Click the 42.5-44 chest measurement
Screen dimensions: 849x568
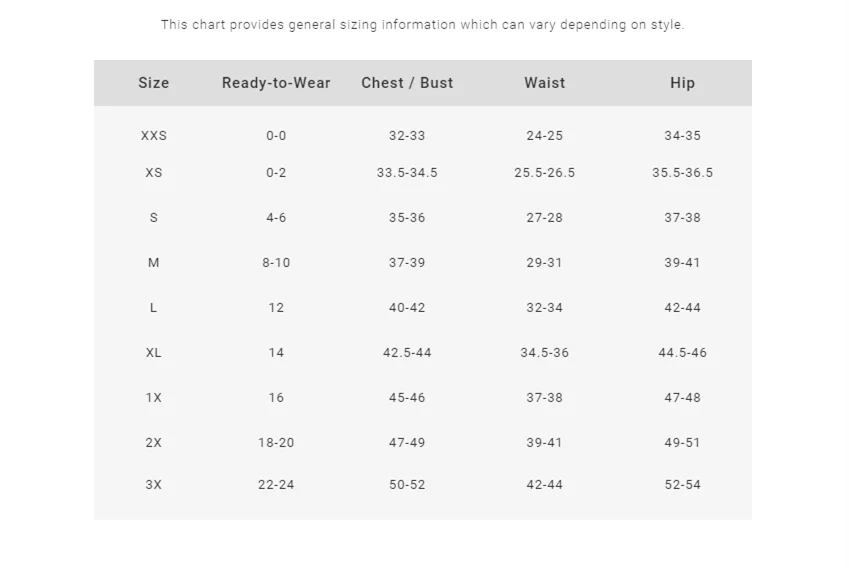(407, 353)
